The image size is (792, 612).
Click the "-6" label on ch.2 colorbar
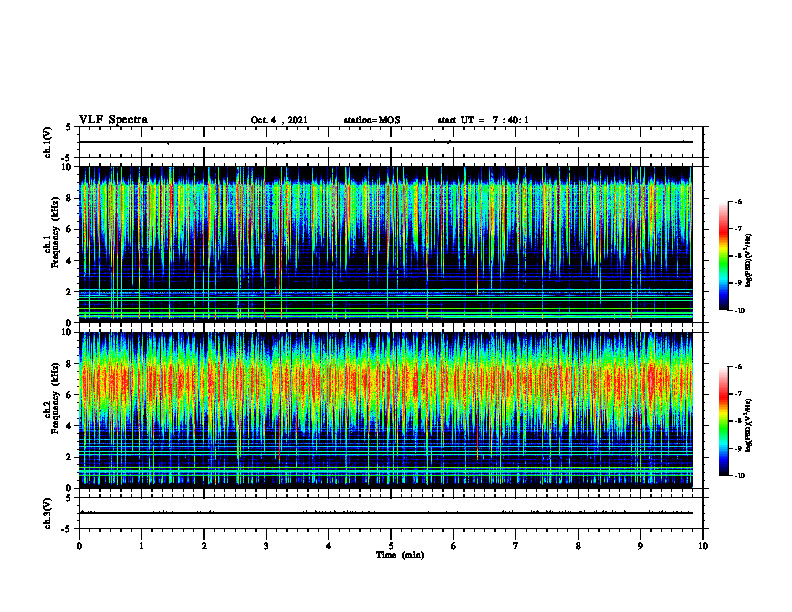click(738, 367)
